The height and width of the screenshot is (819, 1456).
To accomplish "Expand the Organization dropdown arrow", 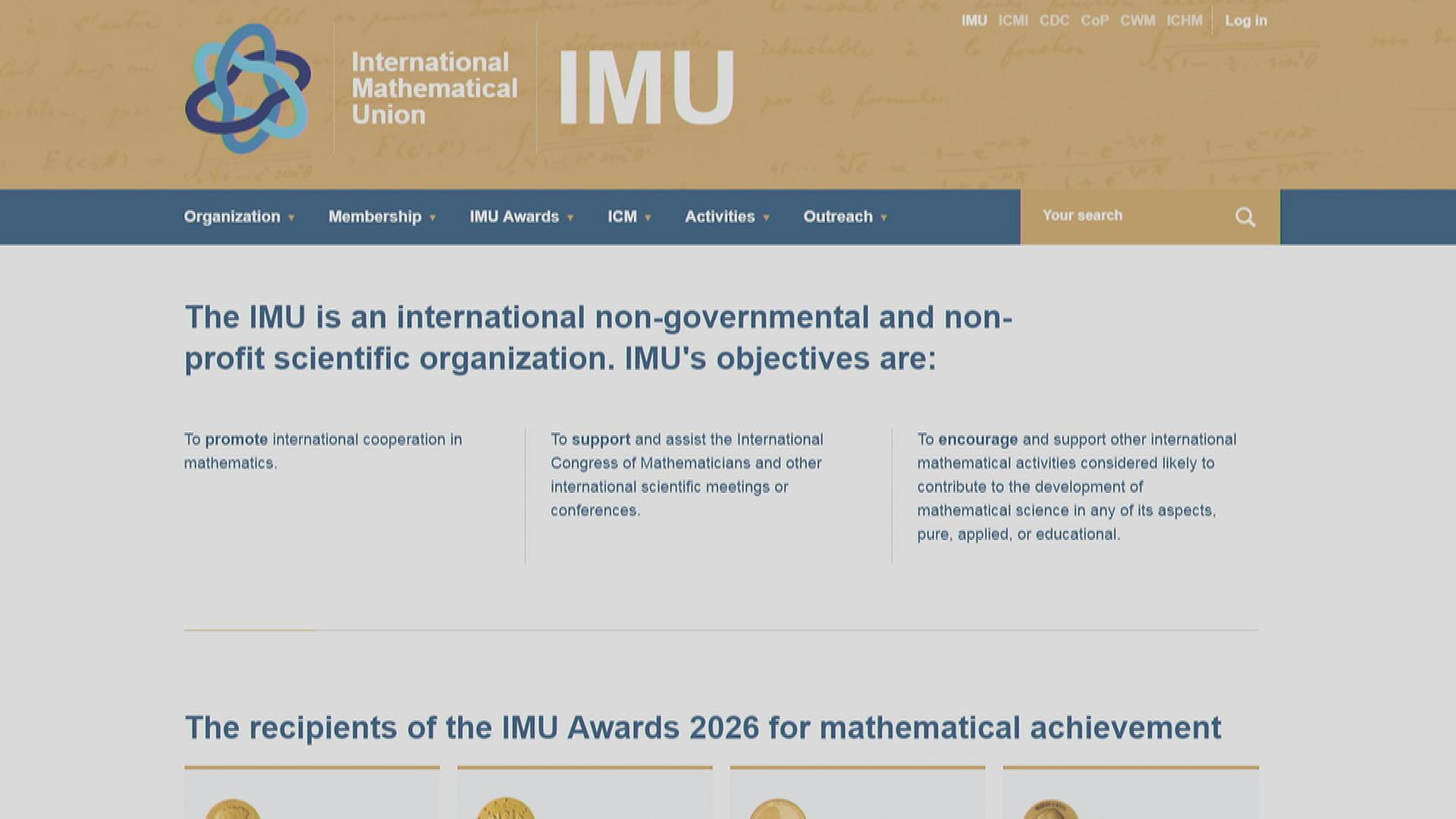I will click(291, 218).
